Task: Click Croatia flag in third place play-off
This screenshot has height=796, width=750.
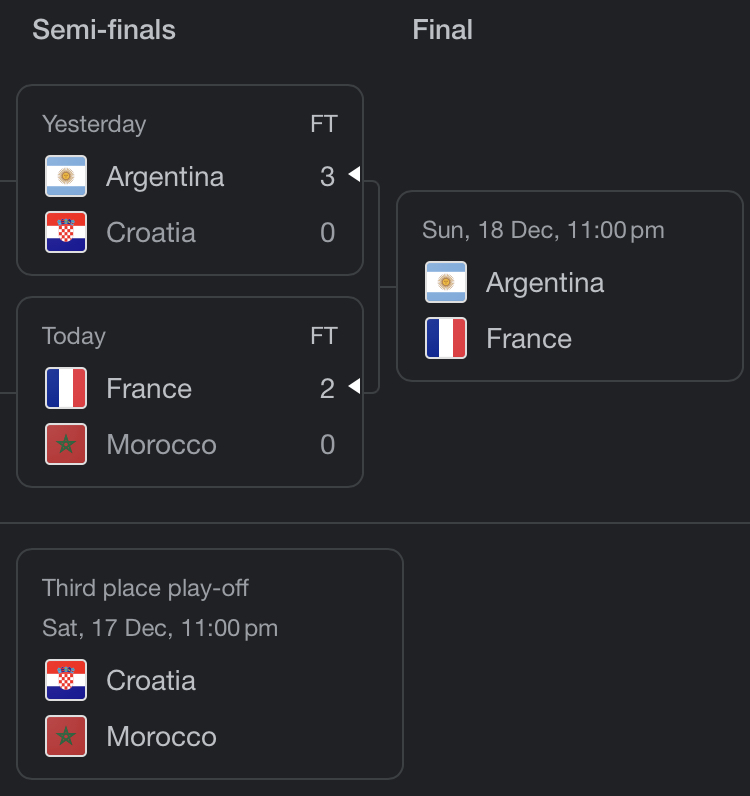Action: point(66,680)
